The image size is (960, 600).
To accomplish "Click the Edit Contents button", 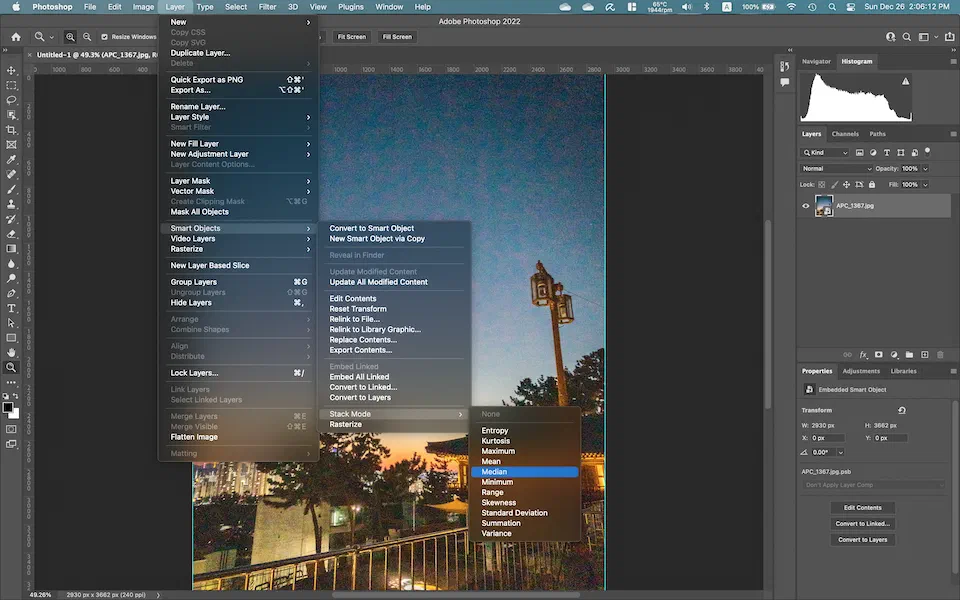I will 862,508.
